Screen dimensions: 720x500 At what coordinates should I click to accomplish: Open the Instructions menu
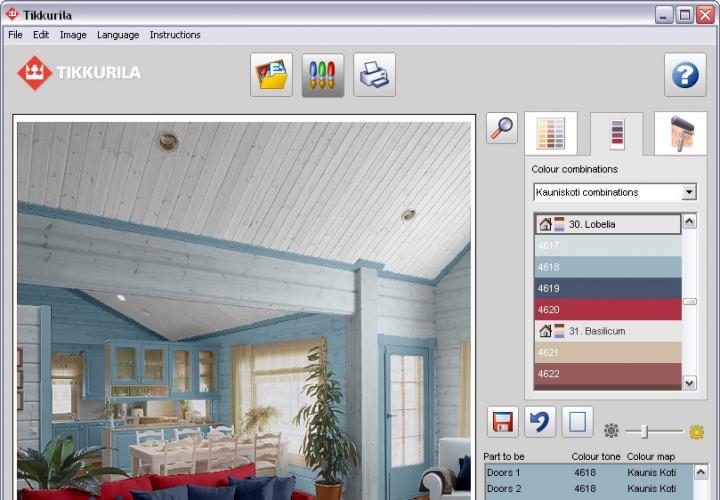tap(175, 35)
